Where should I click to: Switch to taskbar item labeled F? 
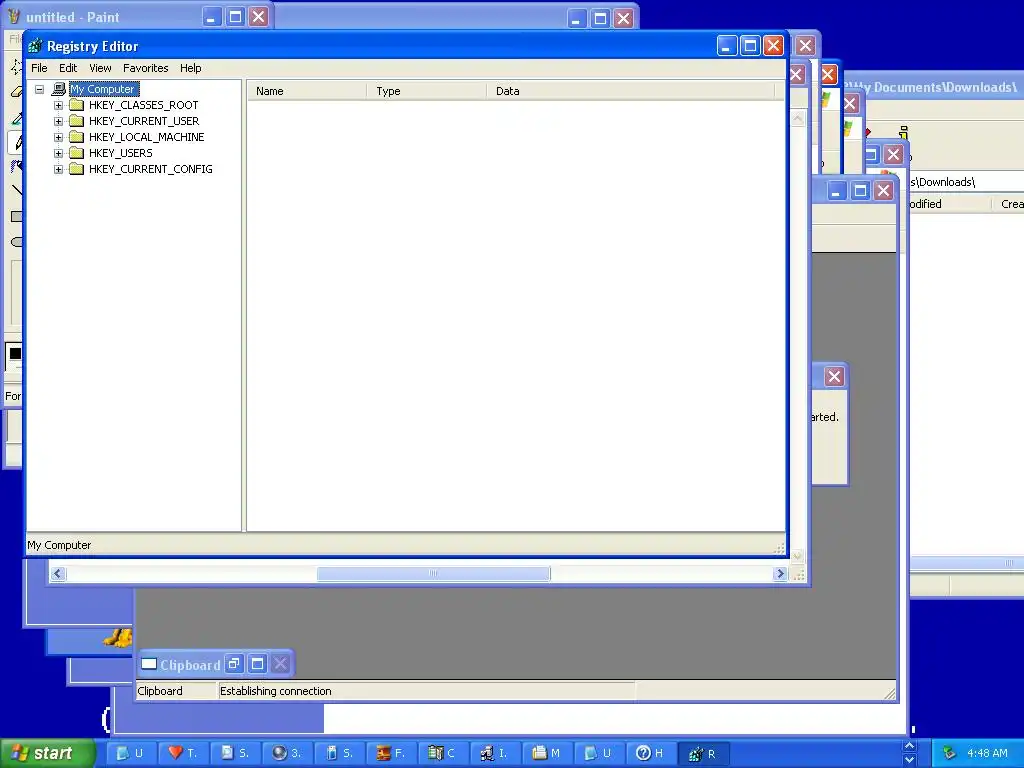(x=391, y=753)
